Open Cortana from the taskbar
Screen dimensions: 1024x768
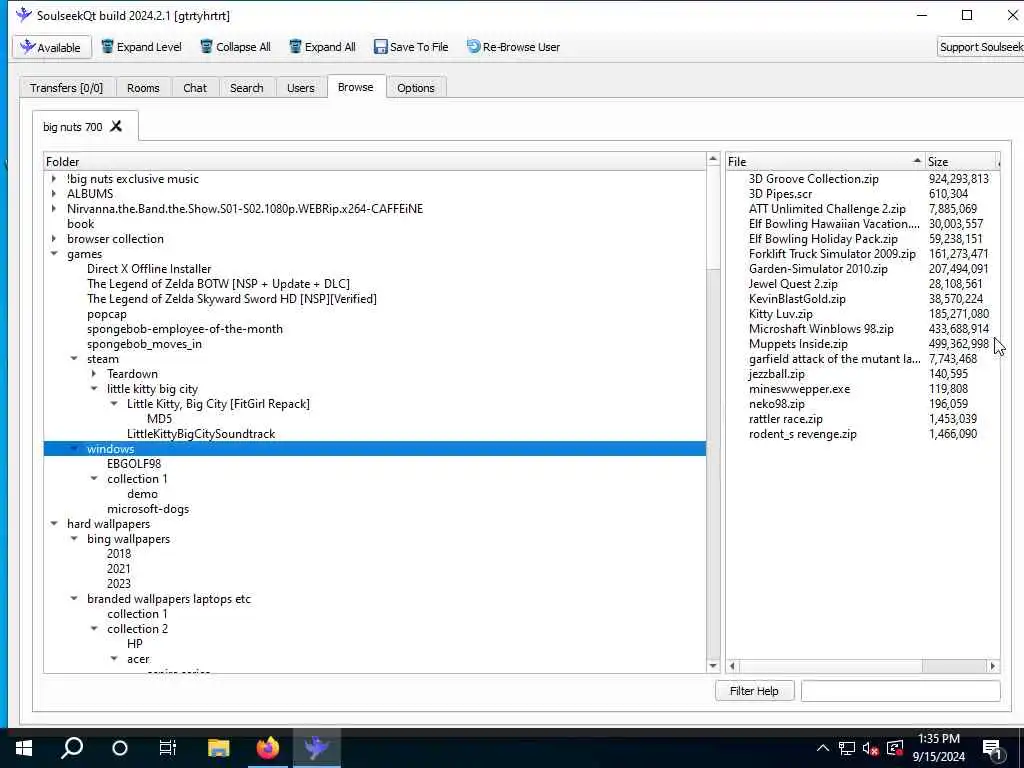click(120, 748)
